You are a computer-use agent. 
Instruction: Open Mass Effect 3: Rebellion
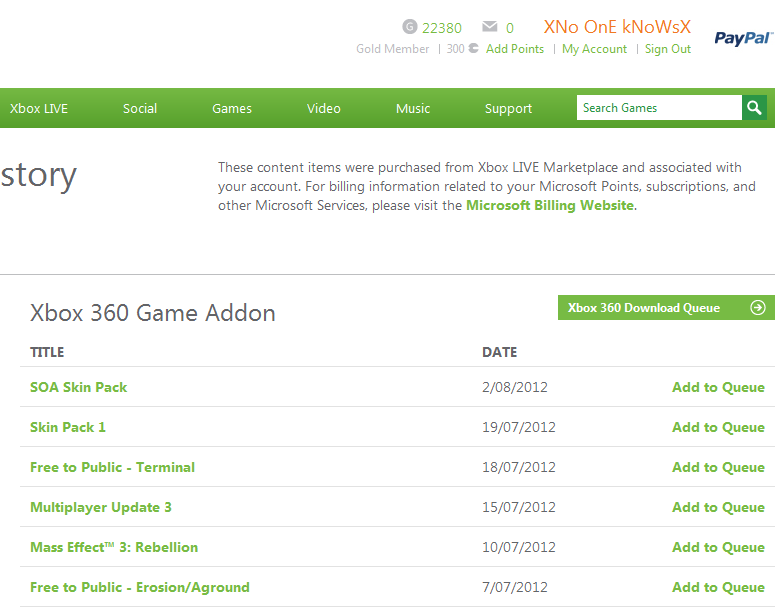point(114,547)
